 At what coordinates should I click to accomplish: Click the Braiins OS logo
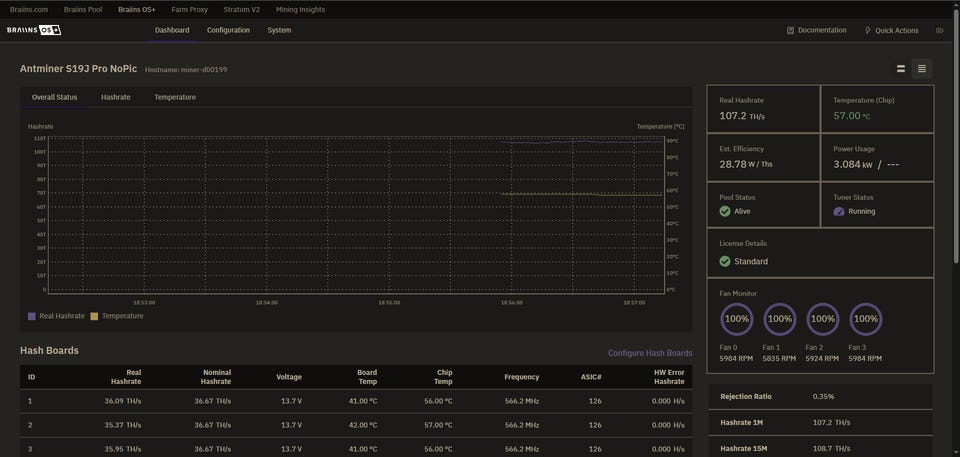click(x=34, y=30)
